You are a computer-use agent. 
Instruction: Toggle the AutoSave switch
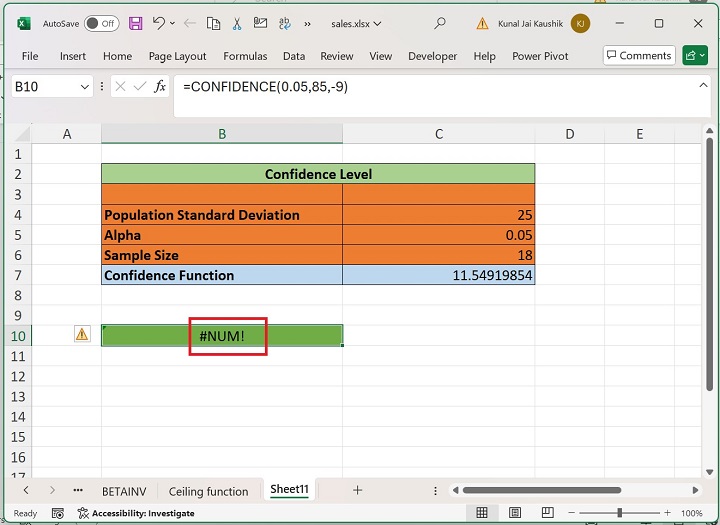(100, 23)
